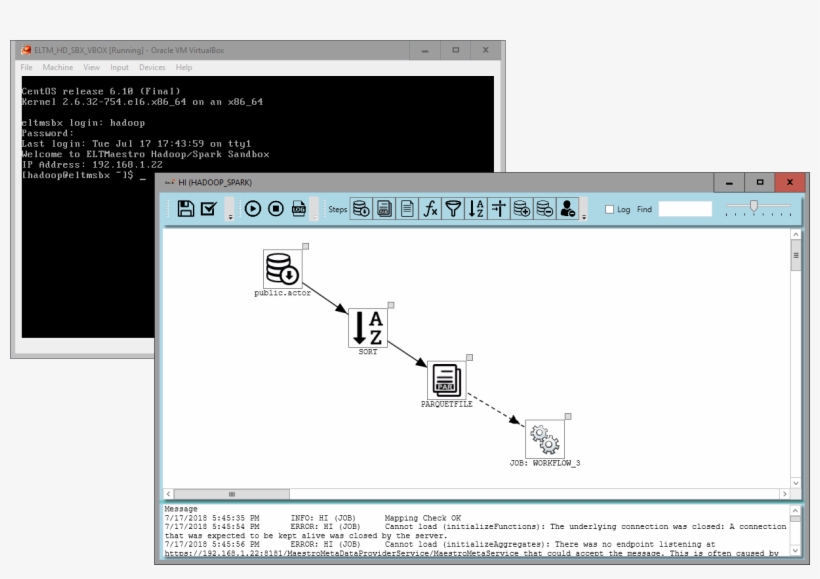Screen dimensions: 820x579
Task: Click the 'Mapping Check OK' log line
Action: coord(313,518)
